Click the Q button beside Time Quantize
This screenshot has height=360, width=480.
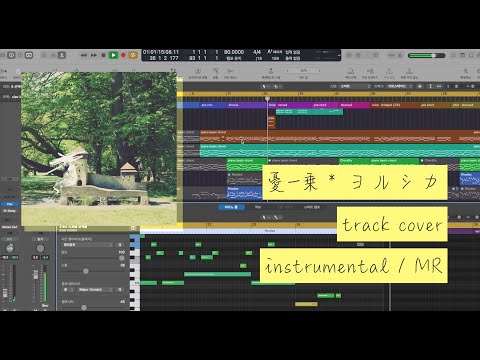pos(120,245)
